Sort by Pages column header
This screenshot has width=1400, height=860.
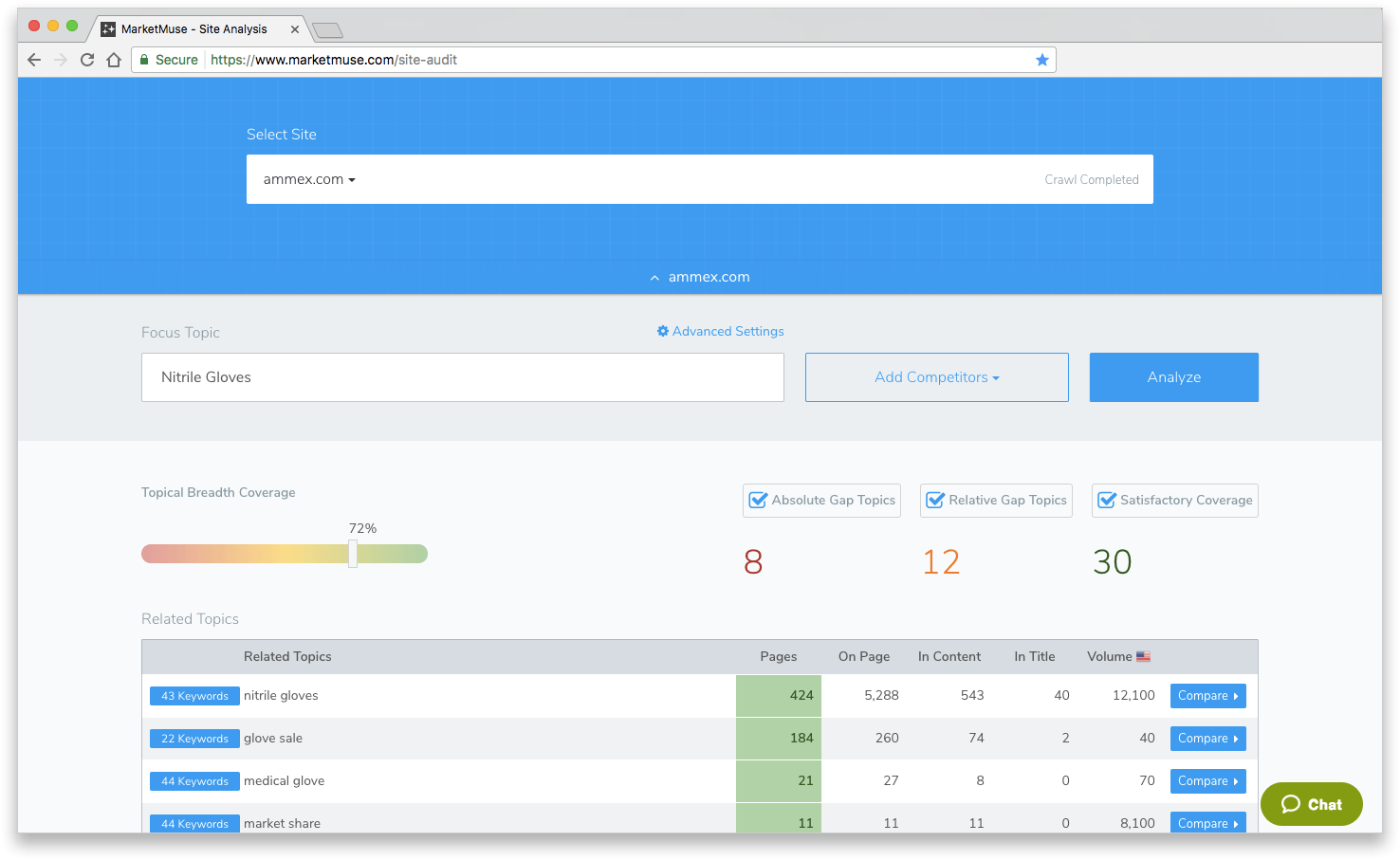[779, 656]
